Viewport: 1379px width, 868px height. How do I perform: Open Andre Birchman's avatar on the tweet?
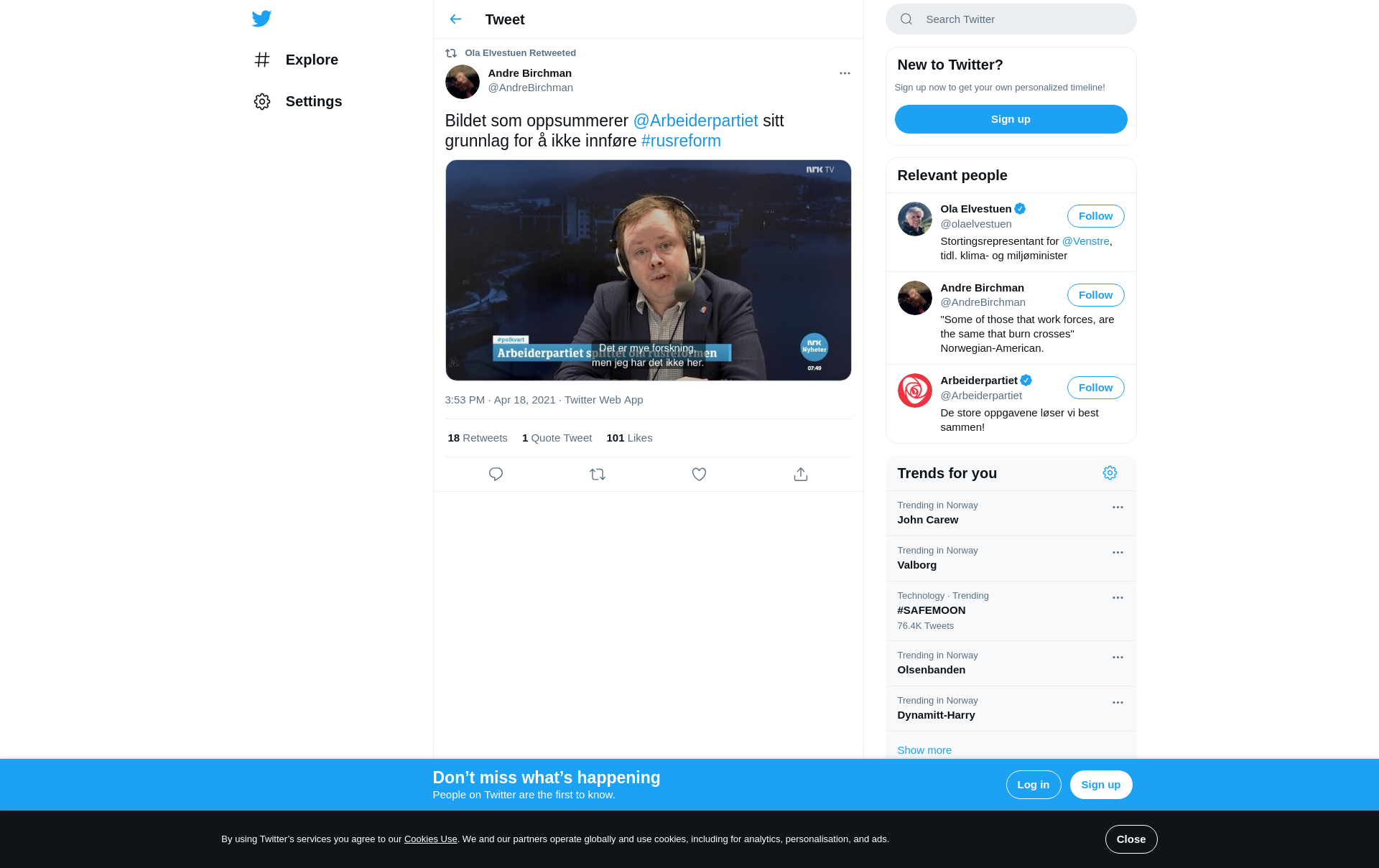pos(463,82)
